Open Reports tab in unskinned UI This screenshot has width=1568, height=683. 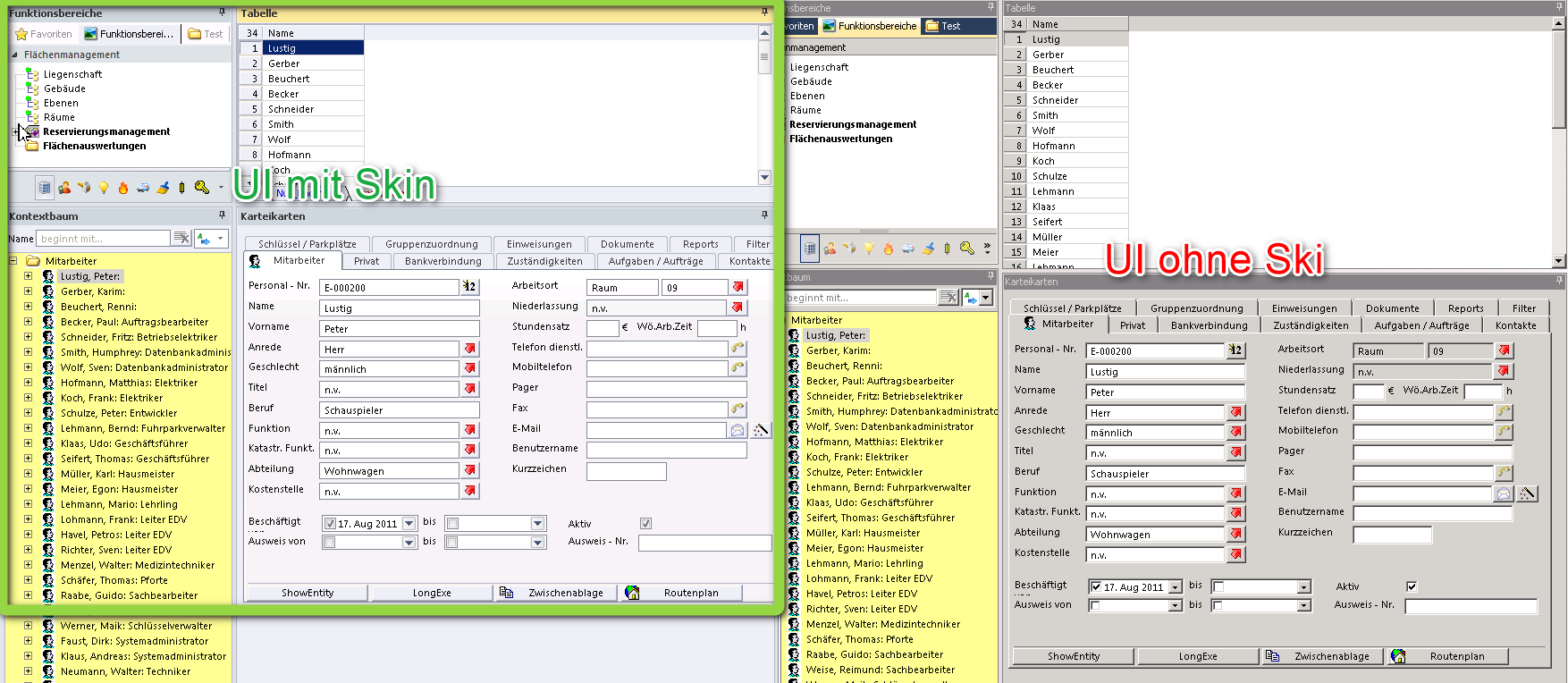click(x=1466, y=308)
